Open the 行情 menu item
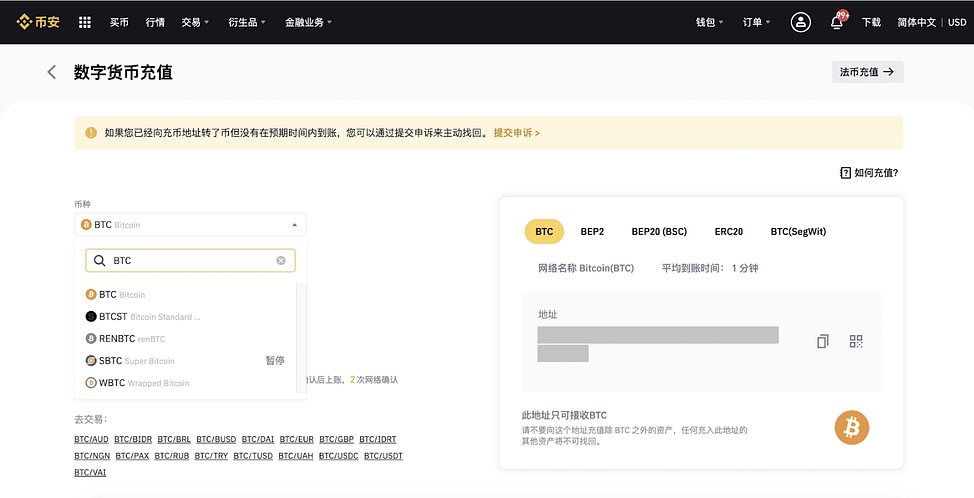Screen dimensions: 974x498 point(155,22)
